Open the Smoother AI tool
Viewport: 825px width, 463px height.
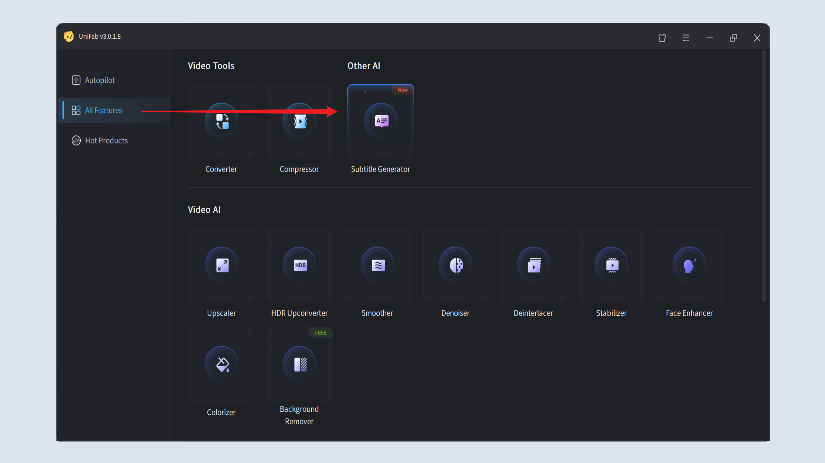click(377, 265)
